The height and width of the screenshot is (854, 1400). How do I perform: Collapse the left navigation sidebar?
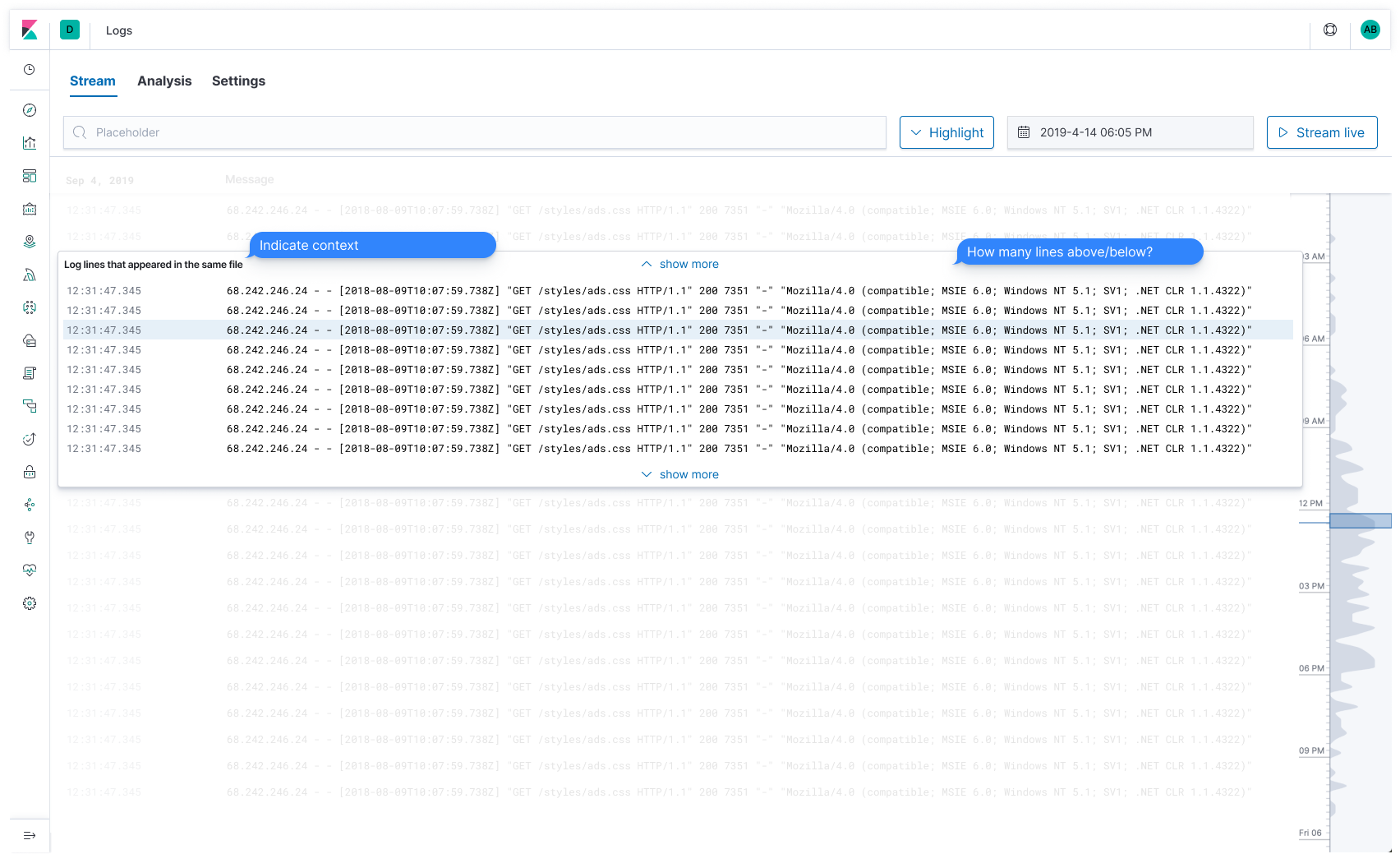[x=30, y=836]
